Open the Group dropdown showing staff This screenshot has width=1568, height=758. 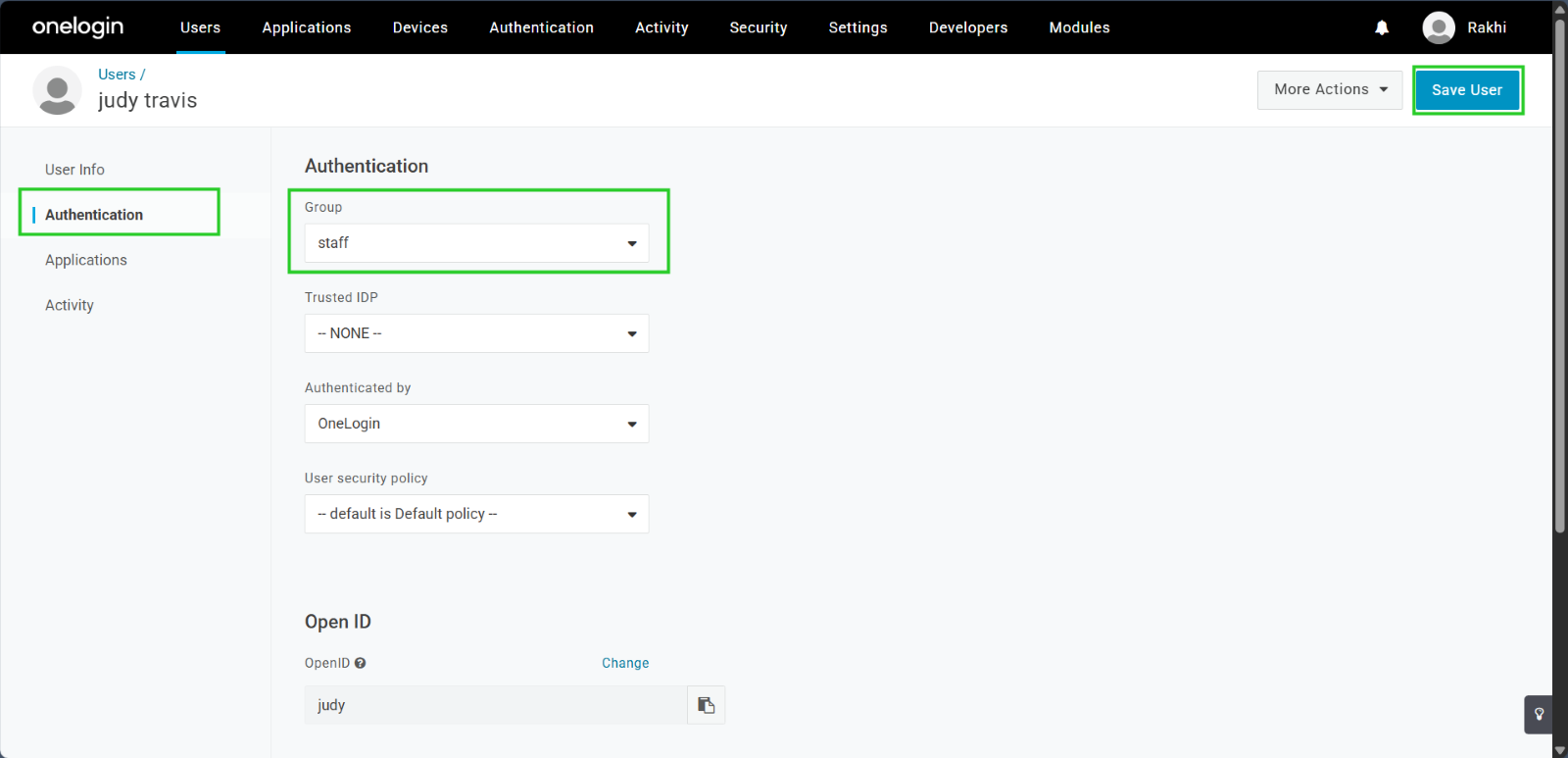click(476, 243)
